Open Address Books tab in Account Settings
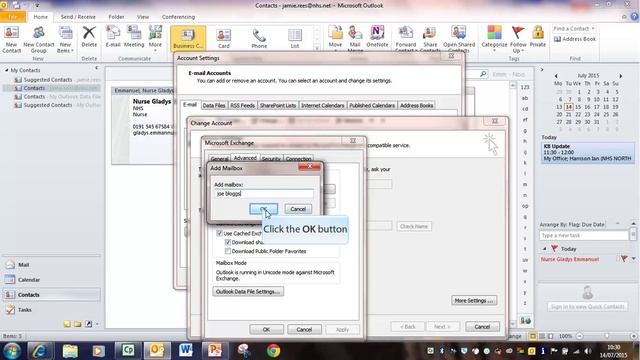The height and width of the screenshot is (360, 640). coord(416,105)
